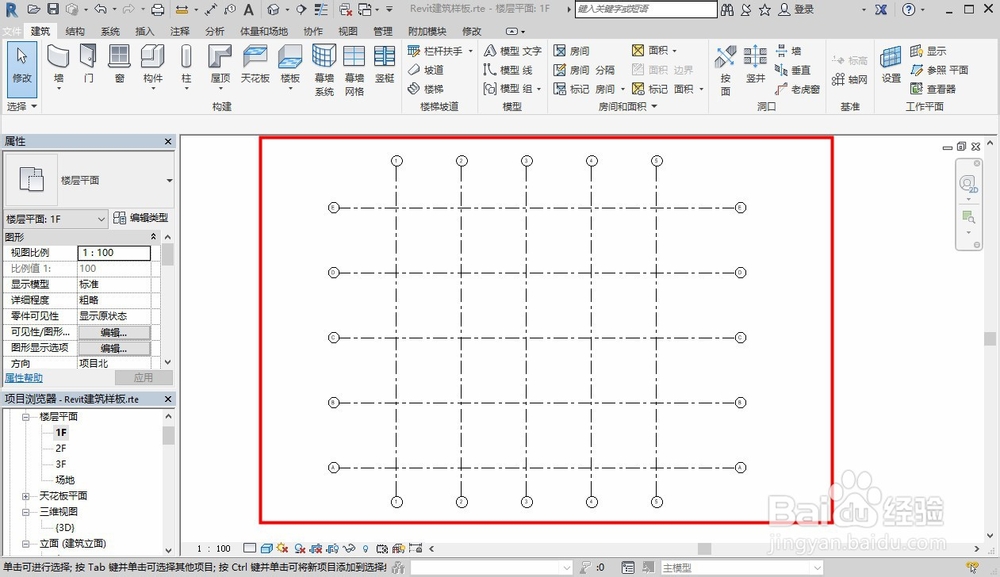Collapse the Floor Plans (楼层平面) tree node
The width and height of the screenshot is (1000, 577).
(26, 416)
